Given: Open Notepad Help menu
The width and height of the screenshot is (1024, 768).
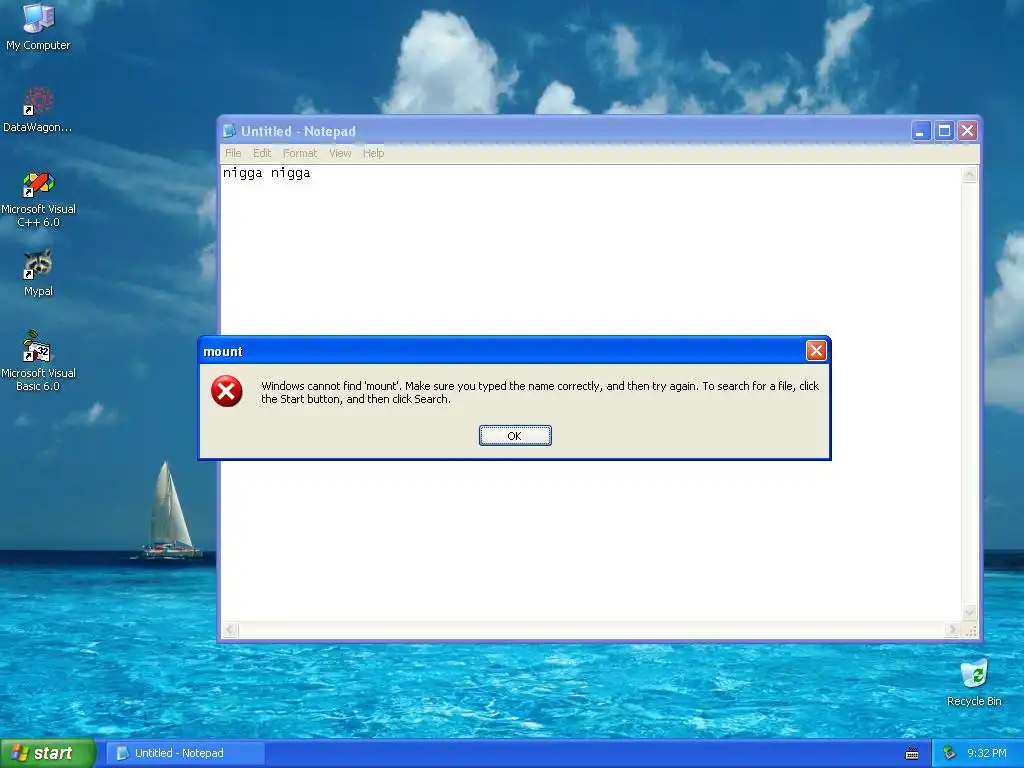Looking at the screenshot, I should pyautogui.click(x=374, y=153).
